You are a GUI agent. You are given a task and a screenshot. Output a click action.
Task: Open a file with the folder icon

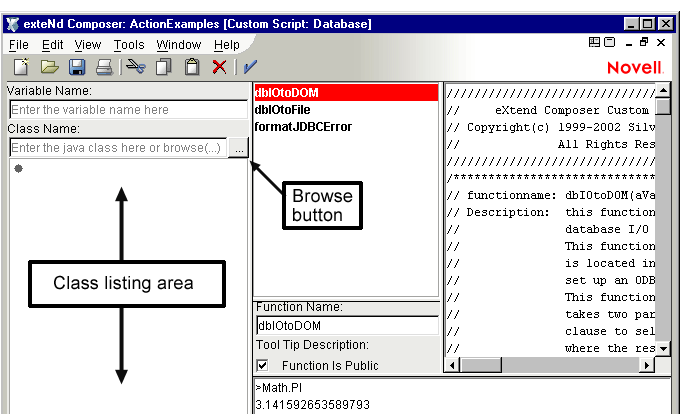(x=50, y=67)
